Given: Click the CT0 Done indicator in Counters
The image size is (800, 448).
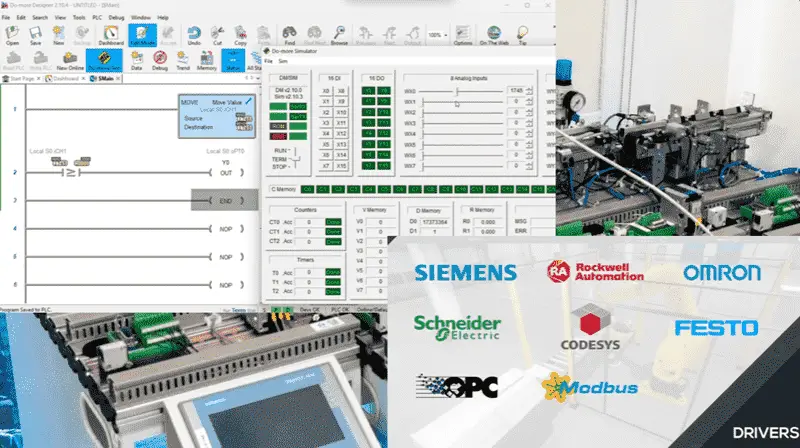Looking at the screenshot, I should [x=333, y=222].
